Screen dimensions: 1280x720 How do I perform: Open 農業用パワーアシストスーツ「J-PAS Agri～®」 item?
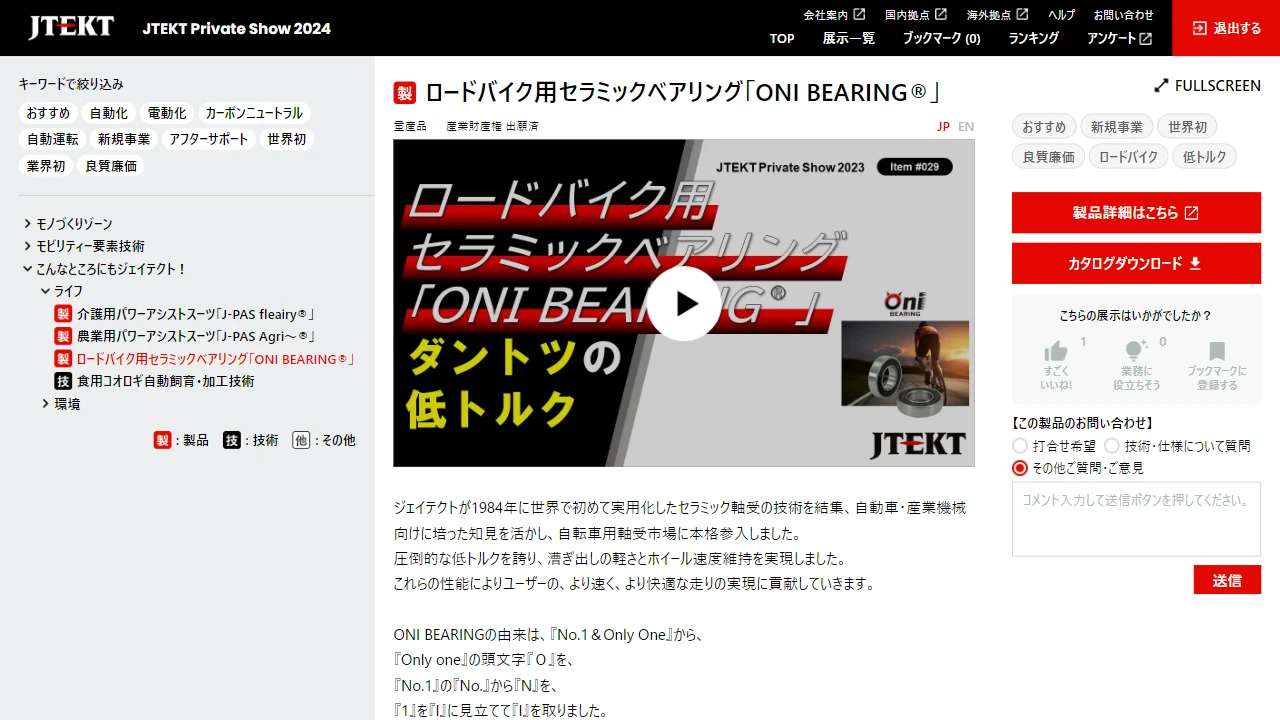[196, 336]
